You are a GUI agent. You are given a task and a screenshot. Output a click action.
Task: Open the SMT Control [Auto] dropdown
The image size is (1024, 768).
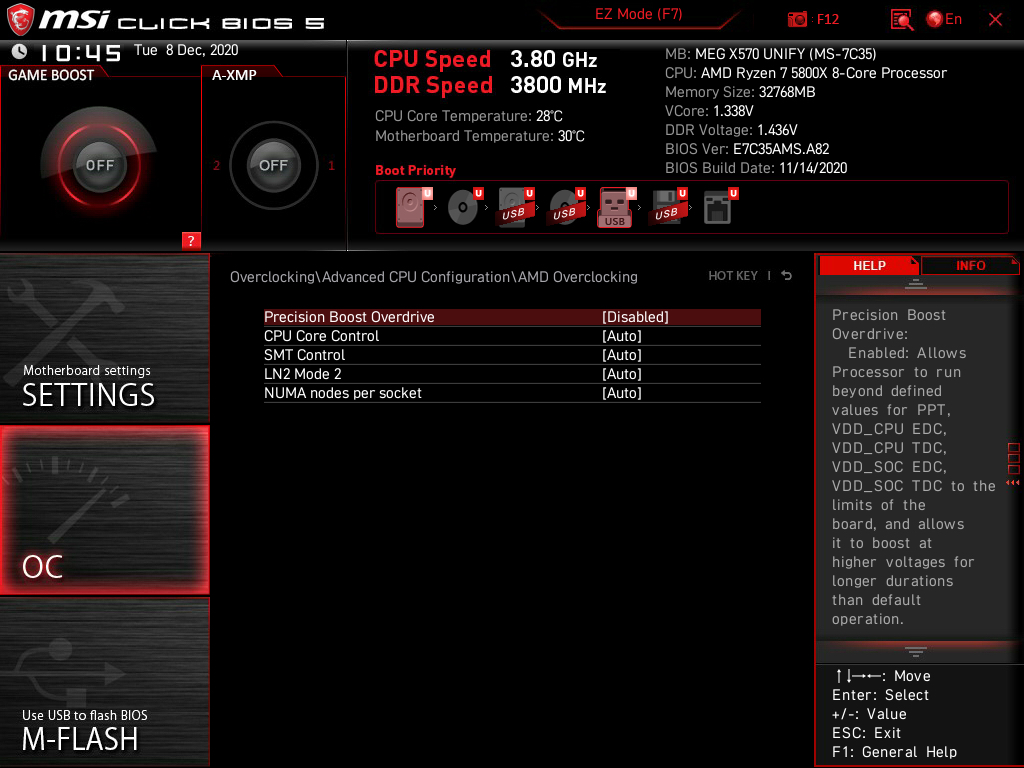(x=622, y=355)
